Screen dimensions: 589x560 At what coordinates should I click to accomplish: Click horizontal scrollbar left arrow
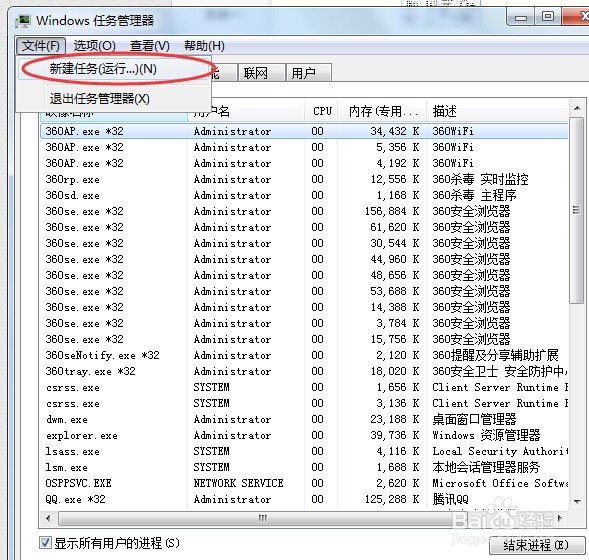(x=48, y=519)
